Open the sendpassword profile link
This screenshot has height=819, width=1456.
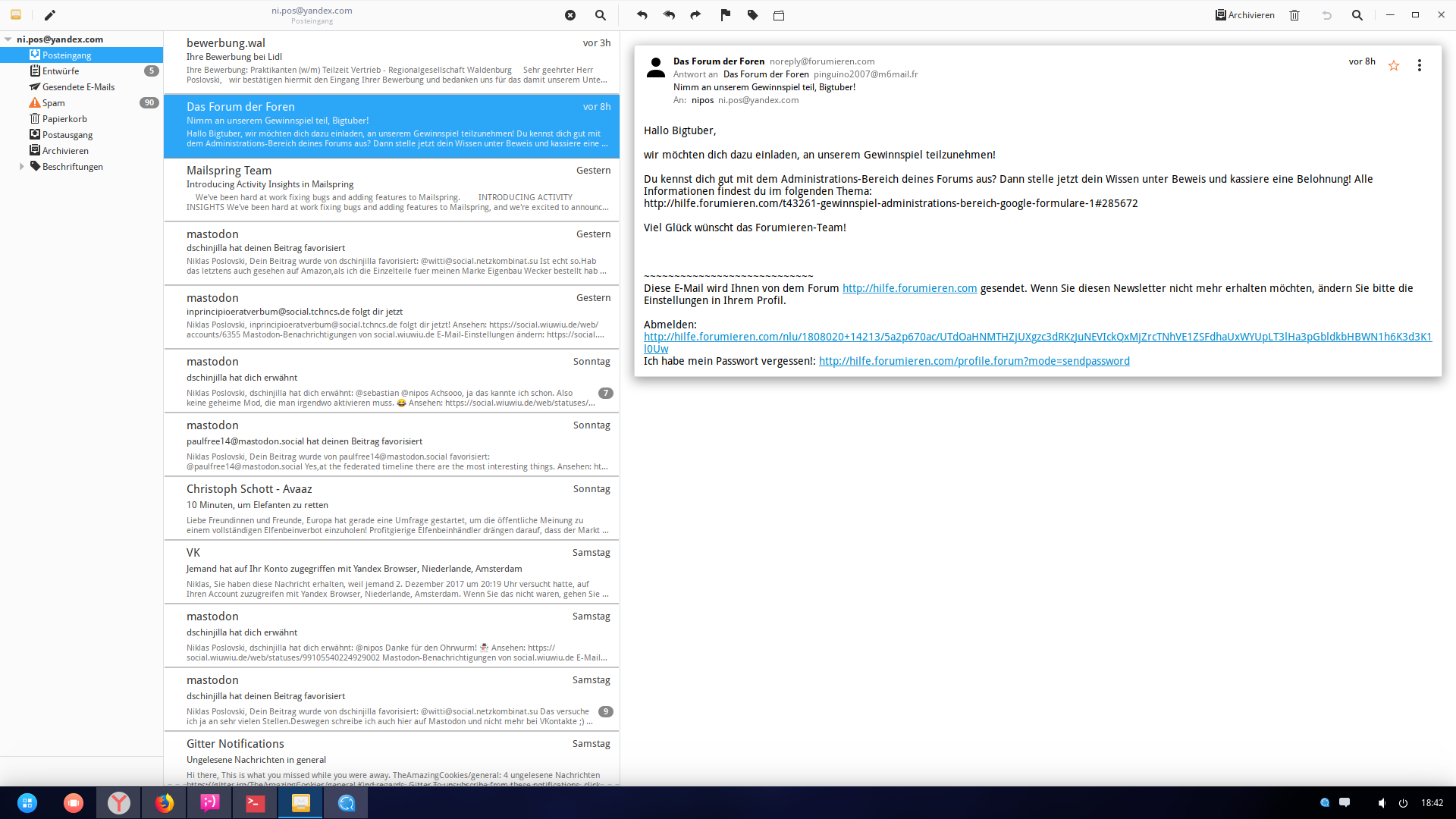[974, 361]
